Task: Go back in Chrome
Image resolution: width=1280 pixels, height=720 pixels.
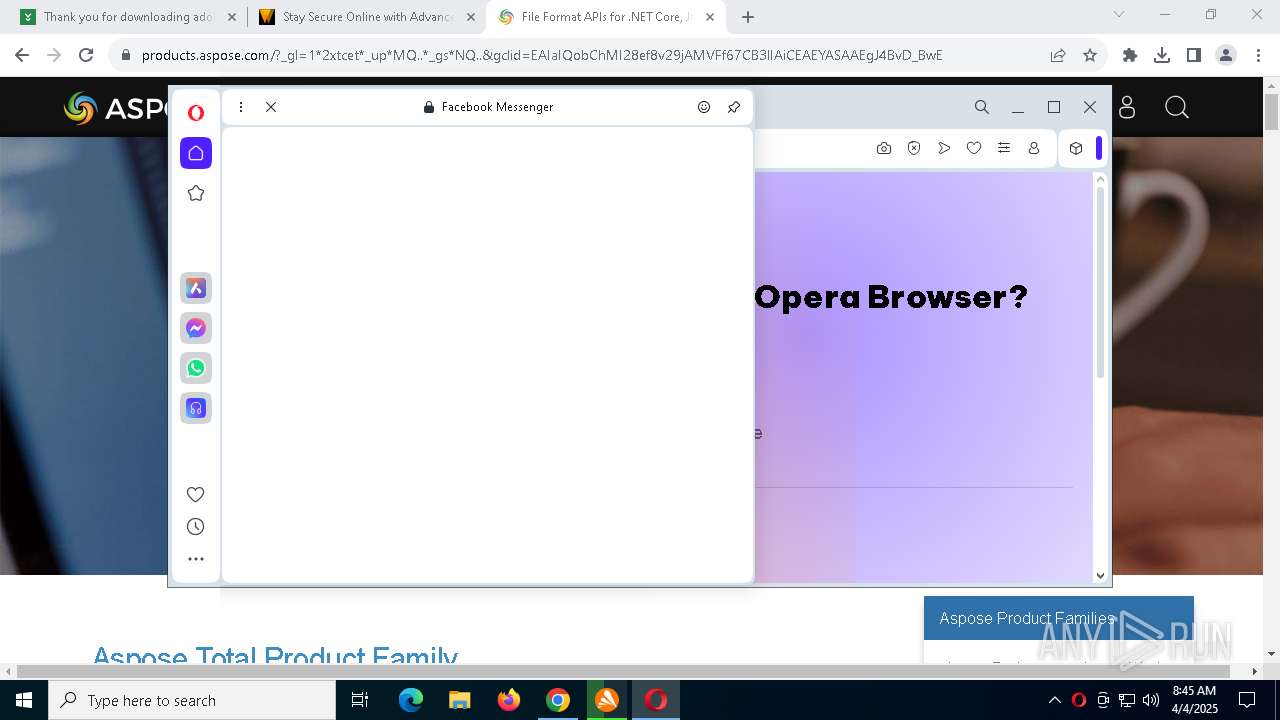Action: (x=22, y=55)
